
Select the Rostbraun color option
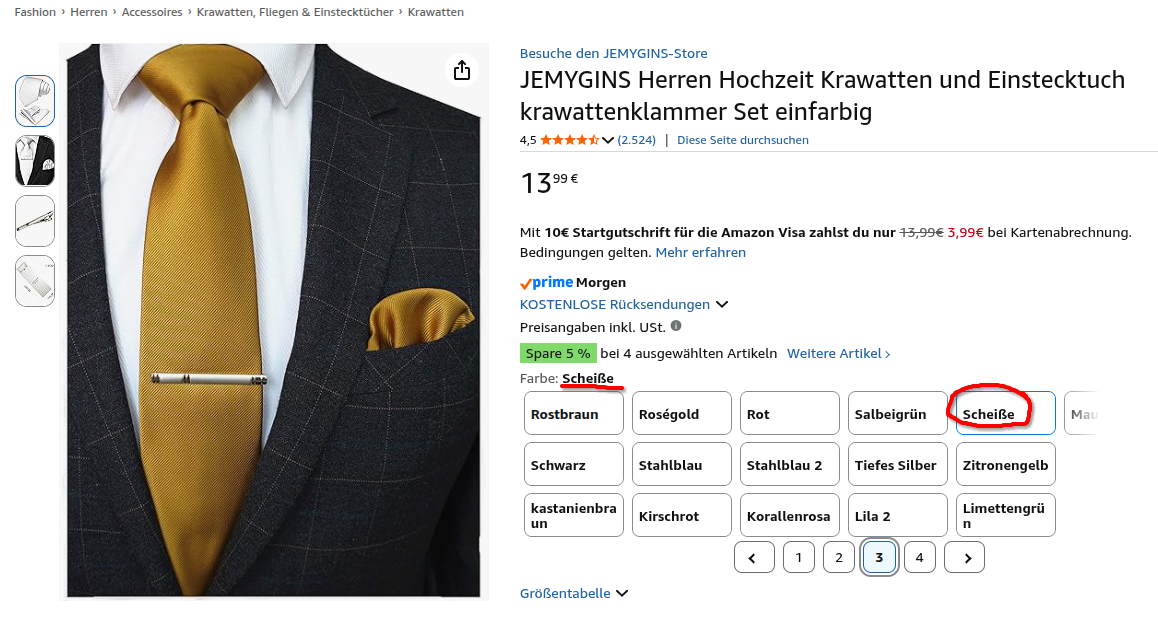(x=574, y=413)
